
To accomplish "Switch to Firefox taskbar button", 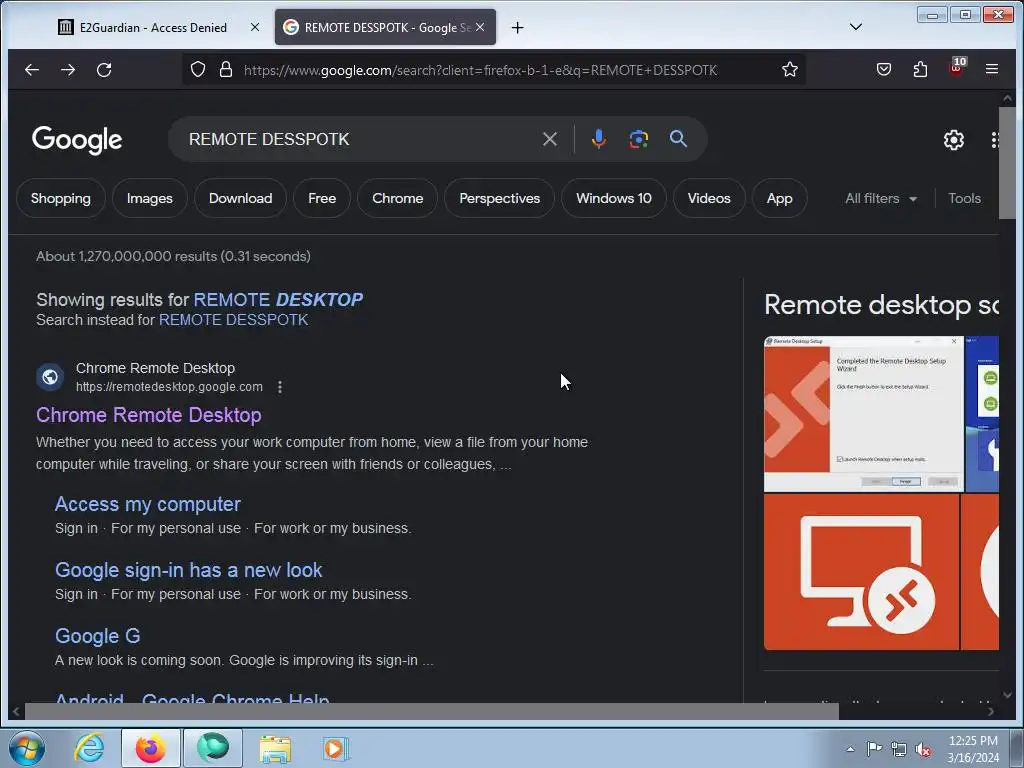I will coord(150,748).
